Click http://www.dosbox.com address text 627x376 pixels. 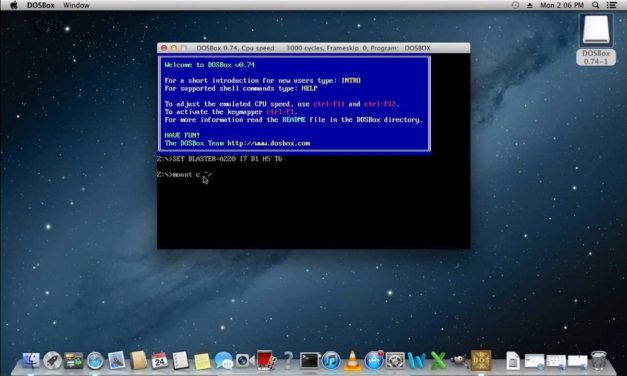pos(269,143)
